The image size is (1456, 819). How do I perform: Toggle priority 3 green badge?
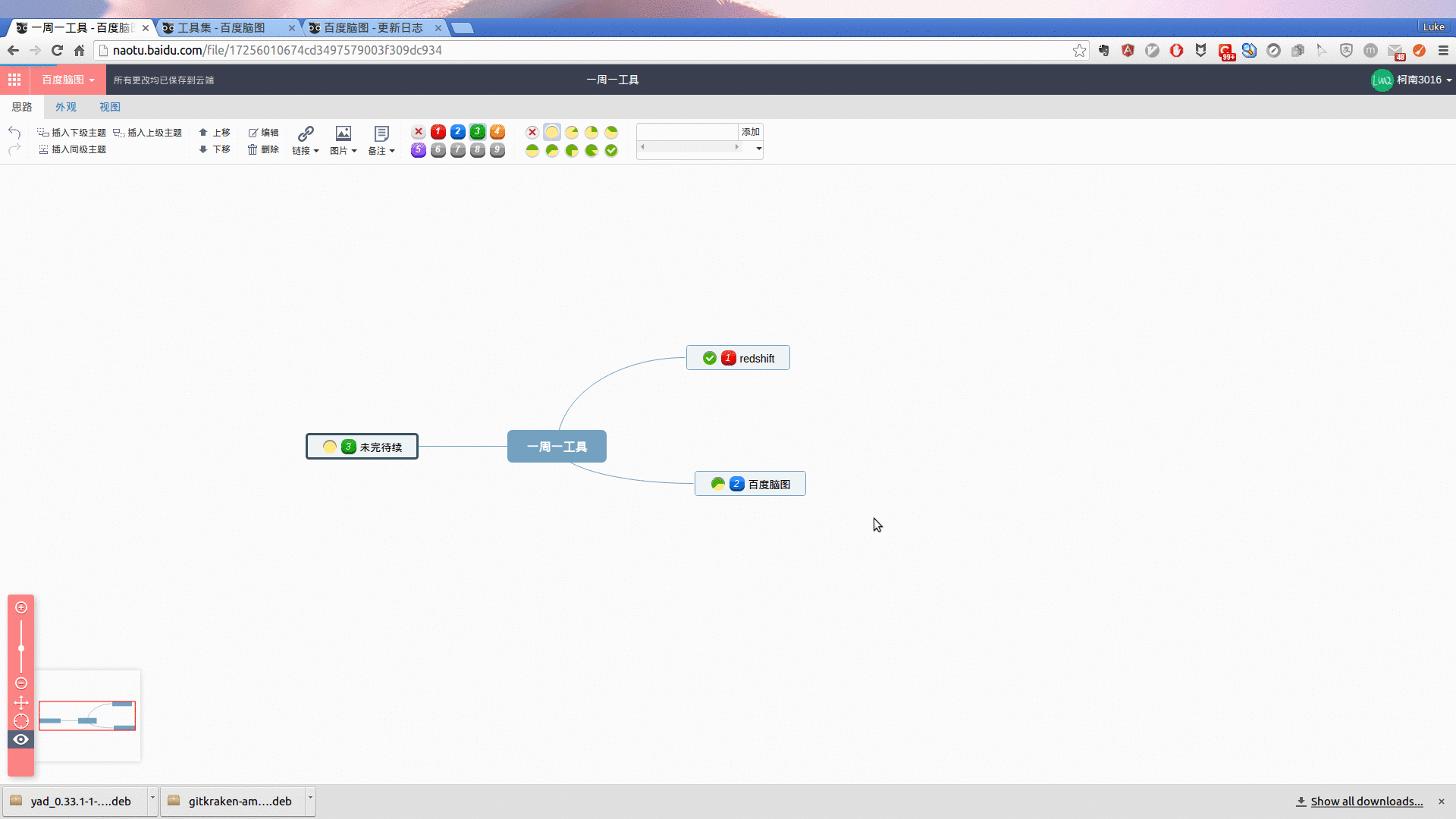click(477, 132)
